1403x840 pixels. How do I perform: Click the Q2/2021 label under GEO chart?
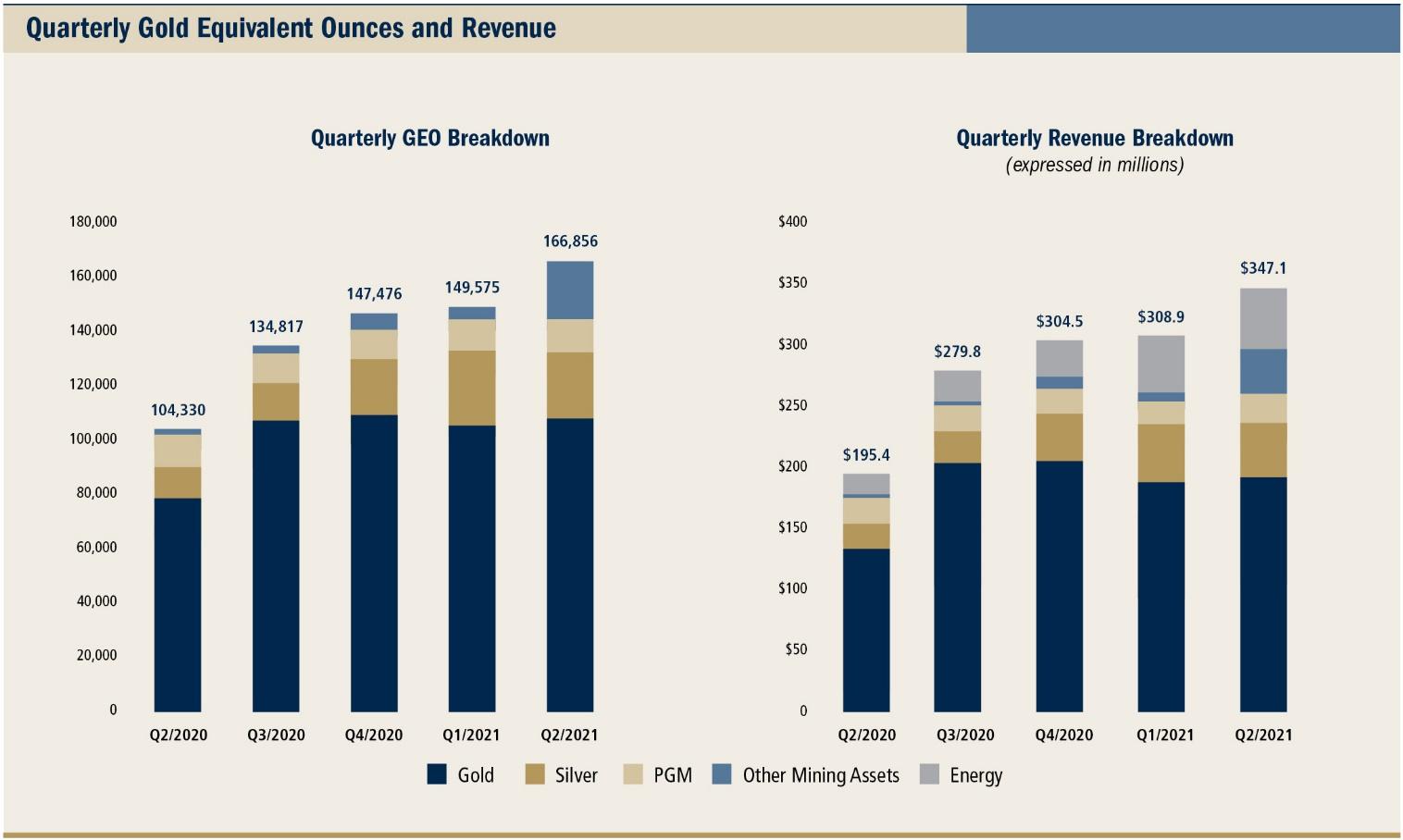click(569, 735)
